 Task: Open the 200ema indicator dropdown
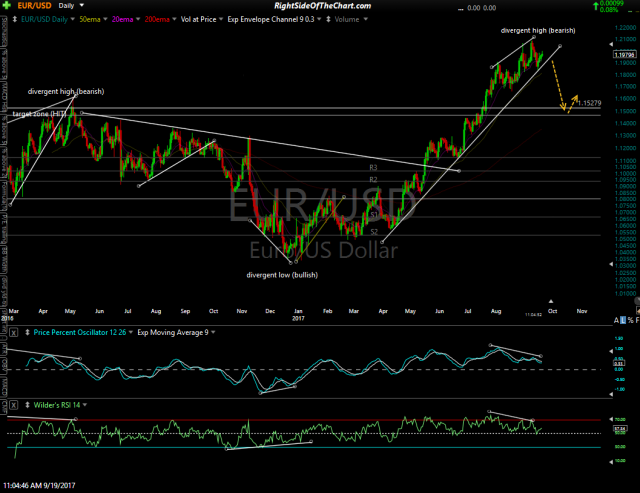[174, 19]
